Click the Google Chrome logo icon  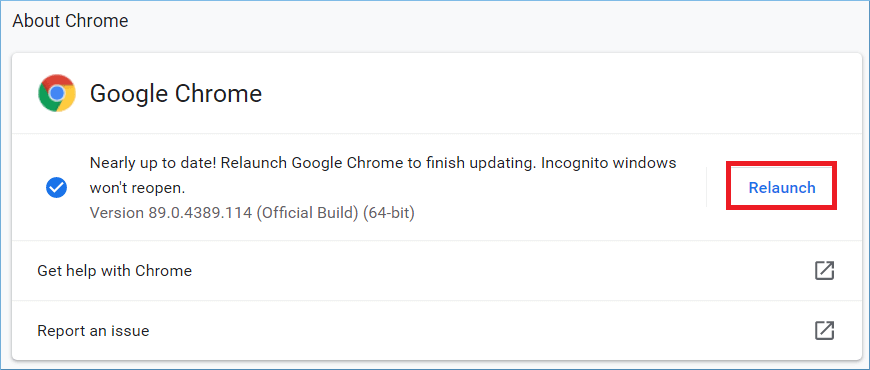click(57, 93)
